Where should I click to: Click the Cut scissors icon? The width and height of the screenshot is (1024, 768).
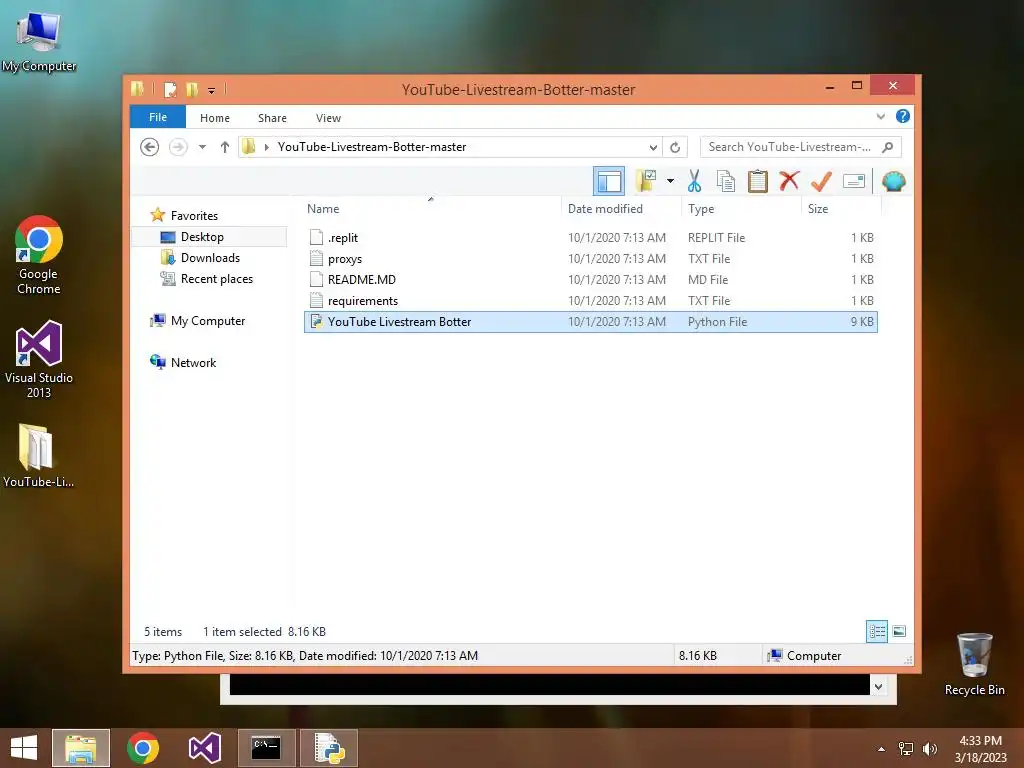(694, 181)
